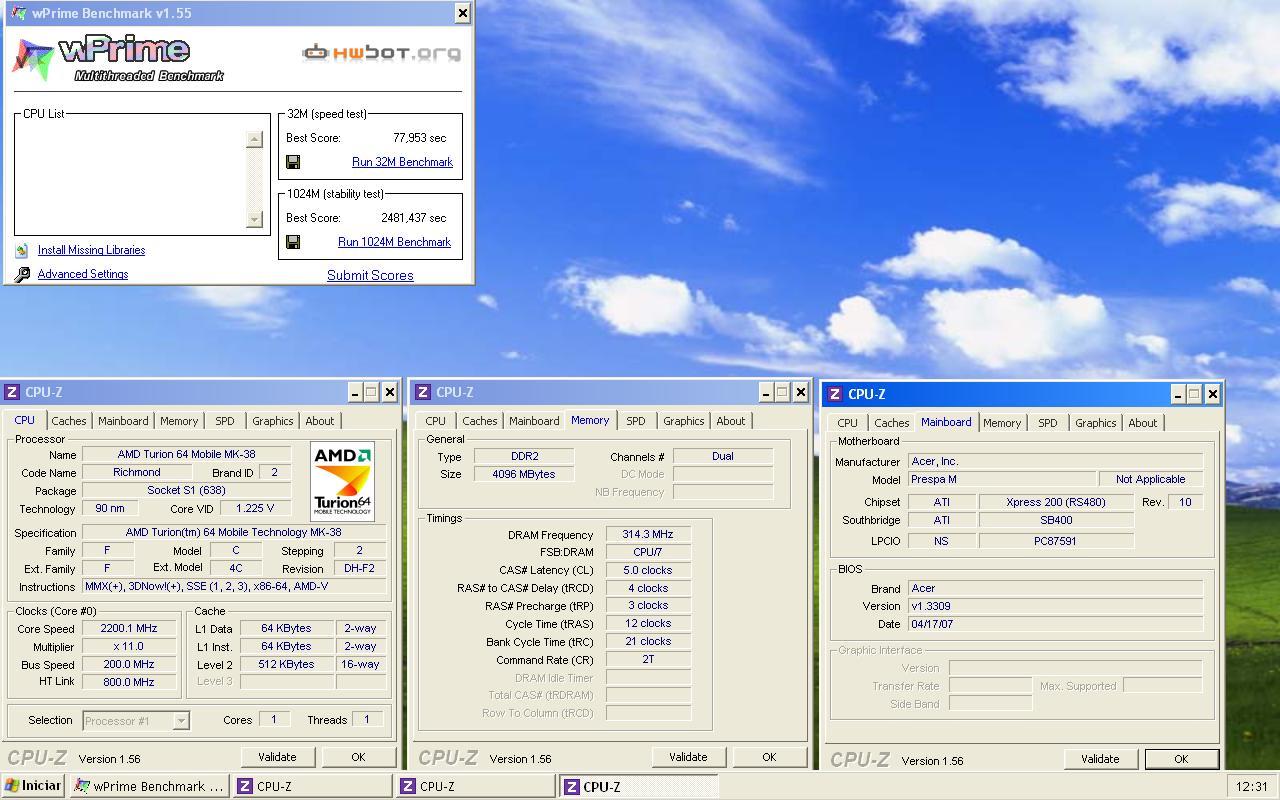This screenshot has height=800, width=1280.
Task: Switch to Memory tab in the left CPU-Z window
Action: pos(179,421)
